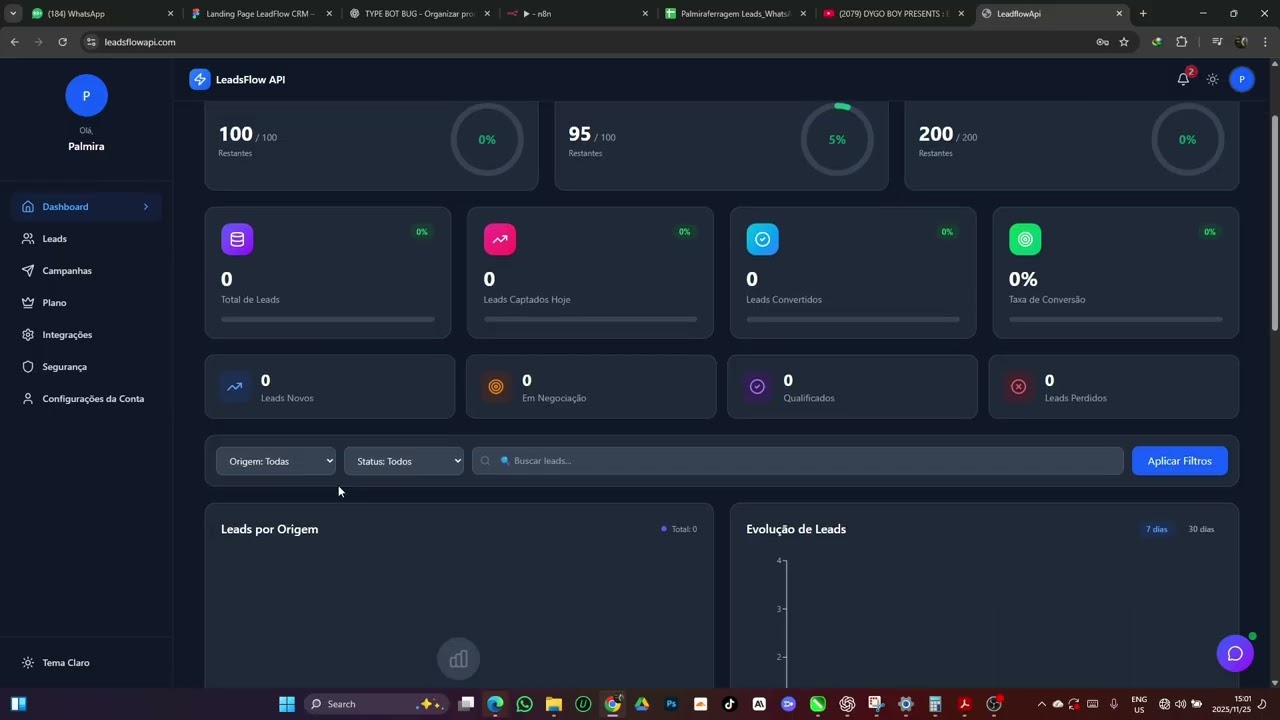This screenshot has height=720, width=1280.
Task: Click the Aplicar Filtros button
Action: [x=1180, y=461]
